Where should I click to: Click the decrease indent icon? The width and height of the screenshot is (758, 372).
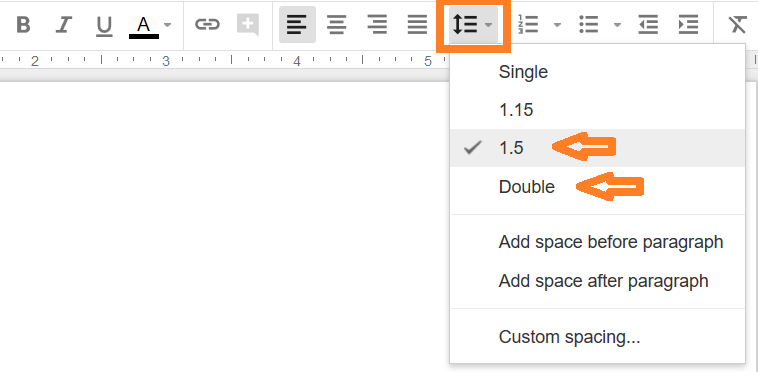648,25
